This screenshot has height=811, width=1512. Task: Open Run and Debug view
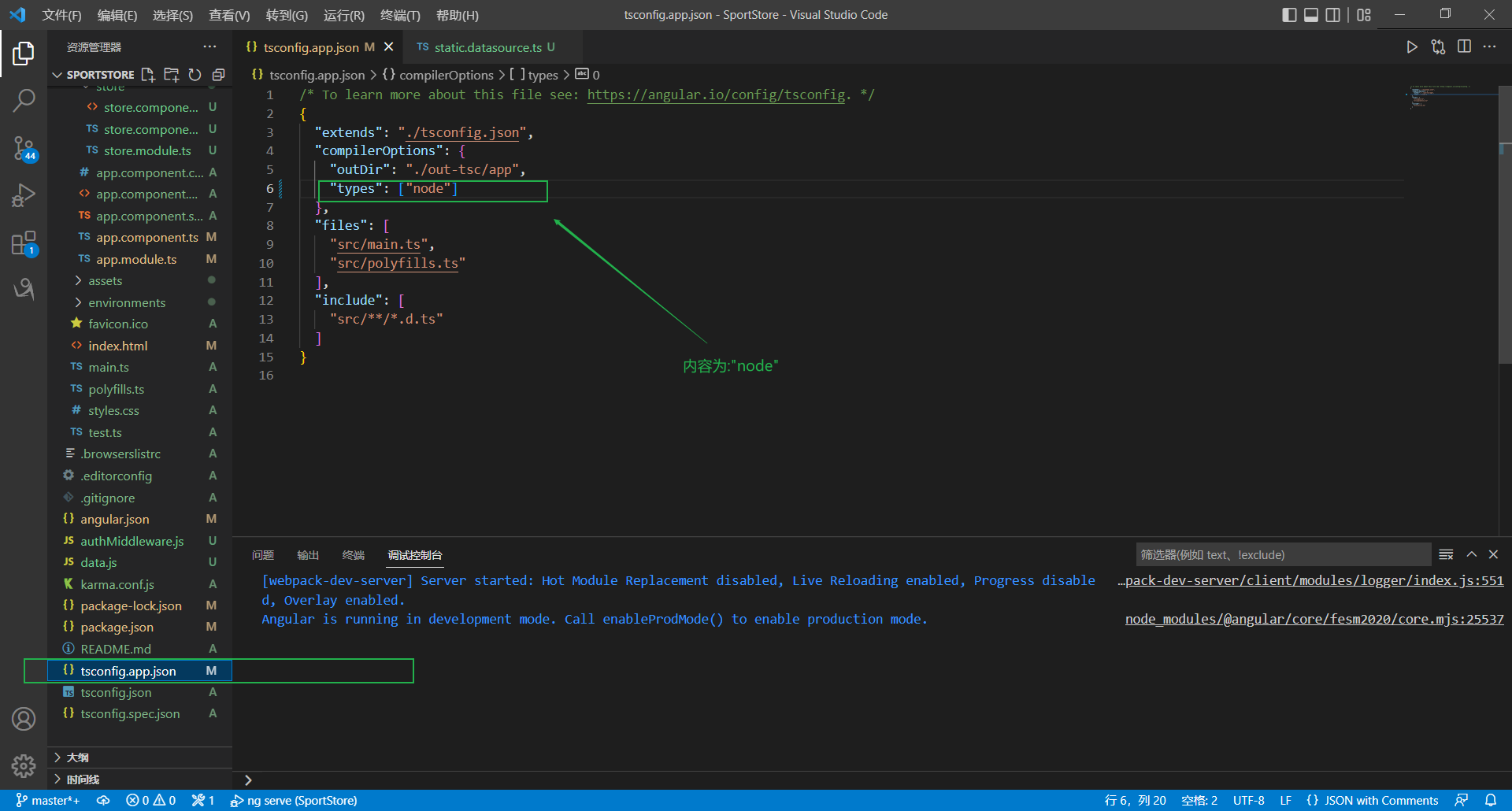(24, 195)
